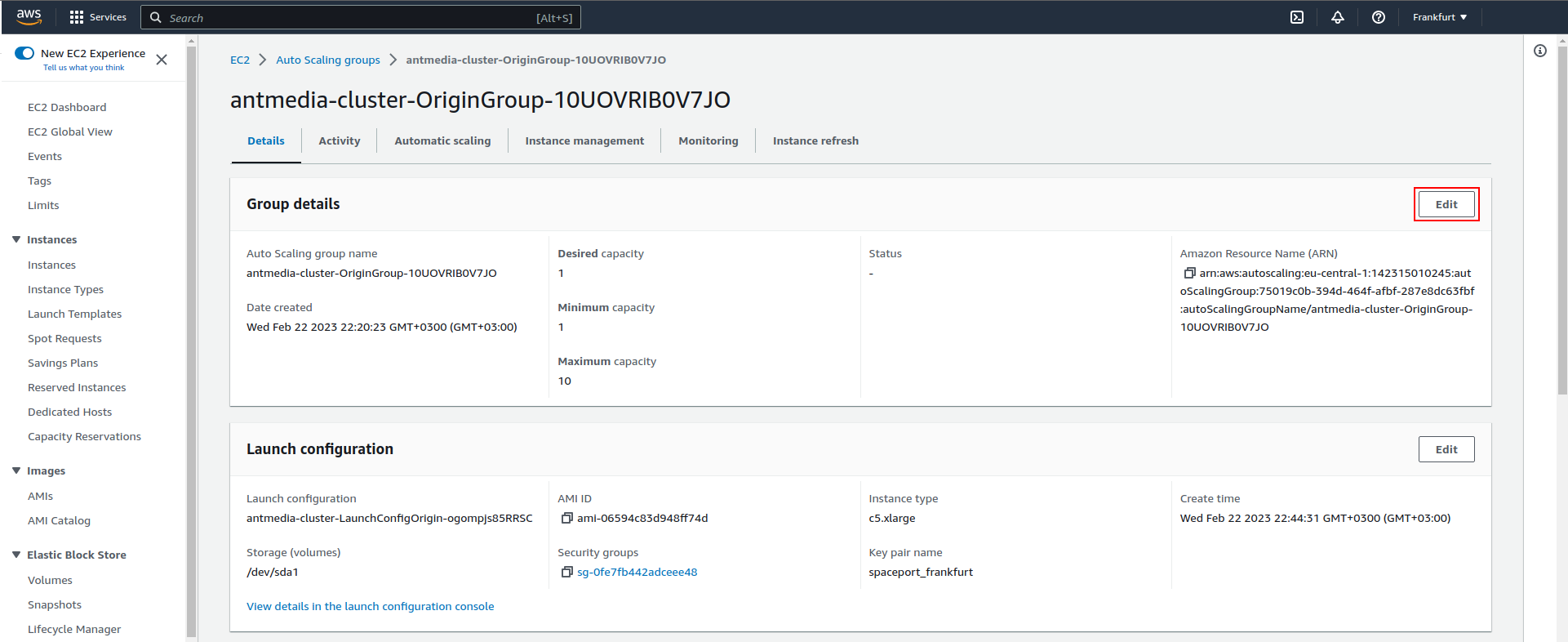Go to the EC2 breadcrumb link
Viewport: 1568px width, 642px height.
click(x=240, y=60)
